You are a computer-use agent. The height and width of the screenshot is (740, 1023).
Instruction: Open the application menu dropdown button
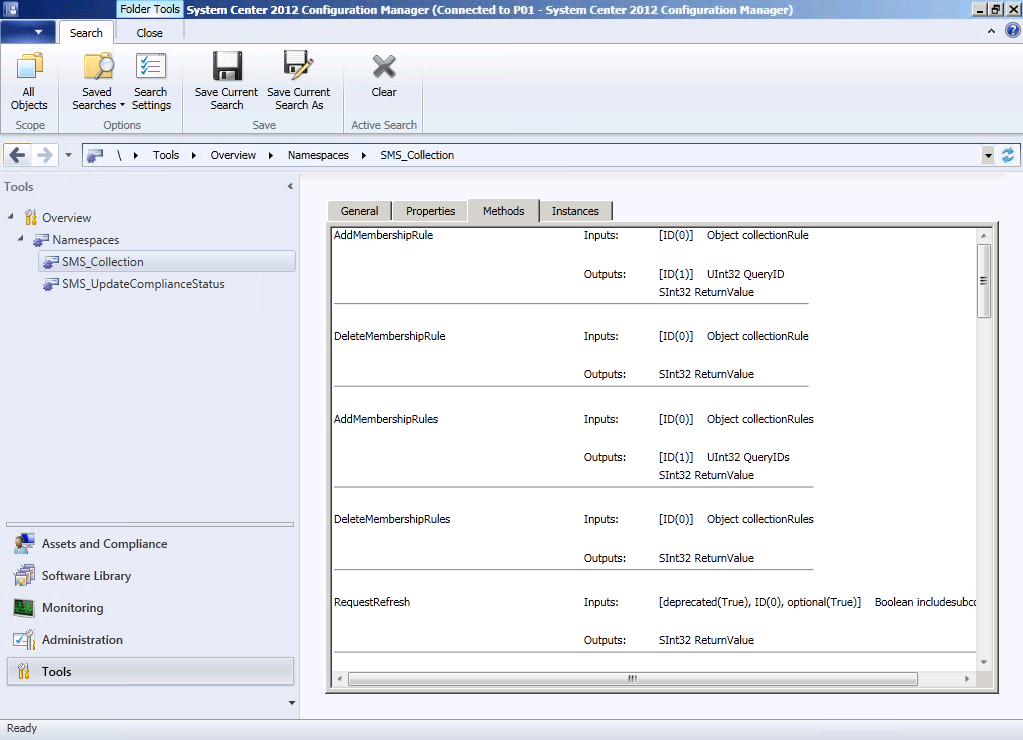28,32
